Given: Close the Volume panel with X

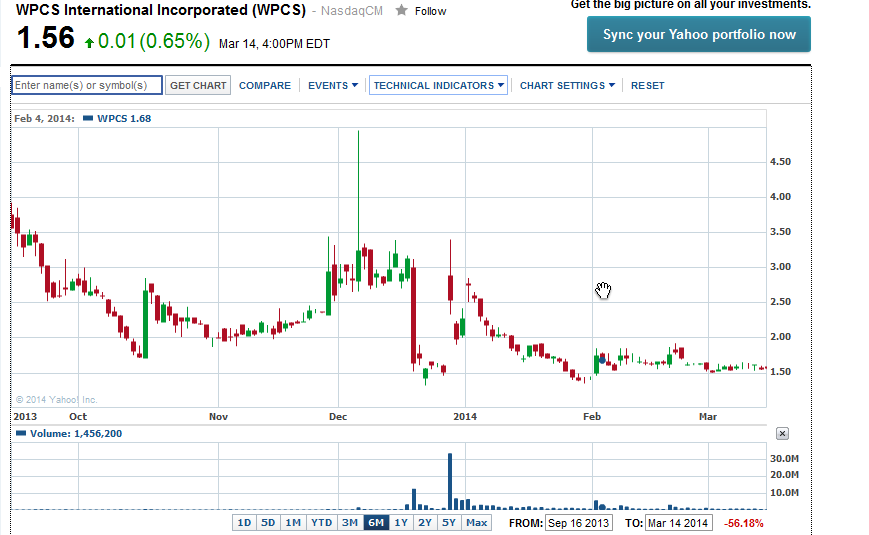Looking at the screenshot, I should pyautogui.click(x=782, y=434).
